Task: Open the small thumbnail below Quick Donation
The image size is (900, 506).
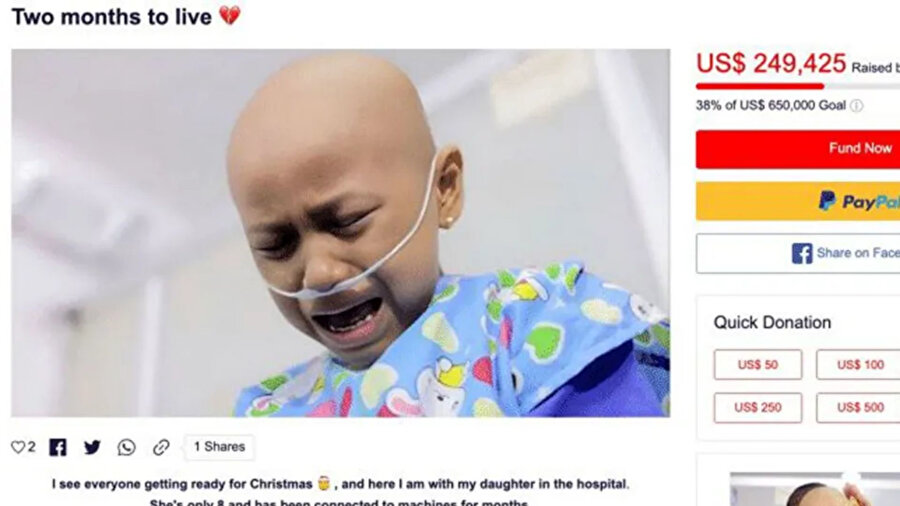Action: pos(815,489)
